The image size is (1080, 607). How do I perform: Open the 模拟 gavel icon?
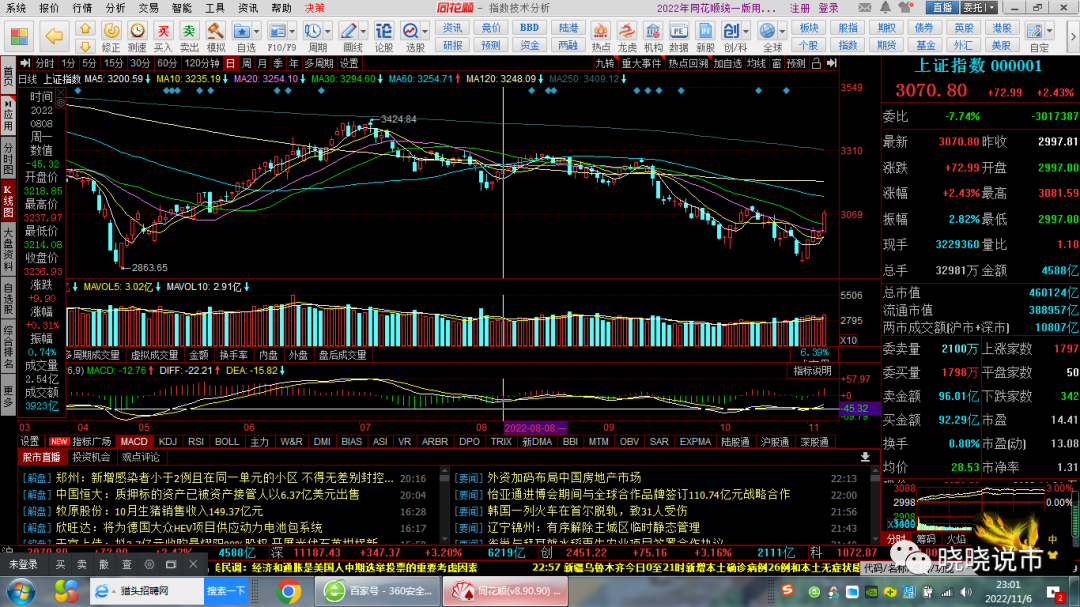215,31
